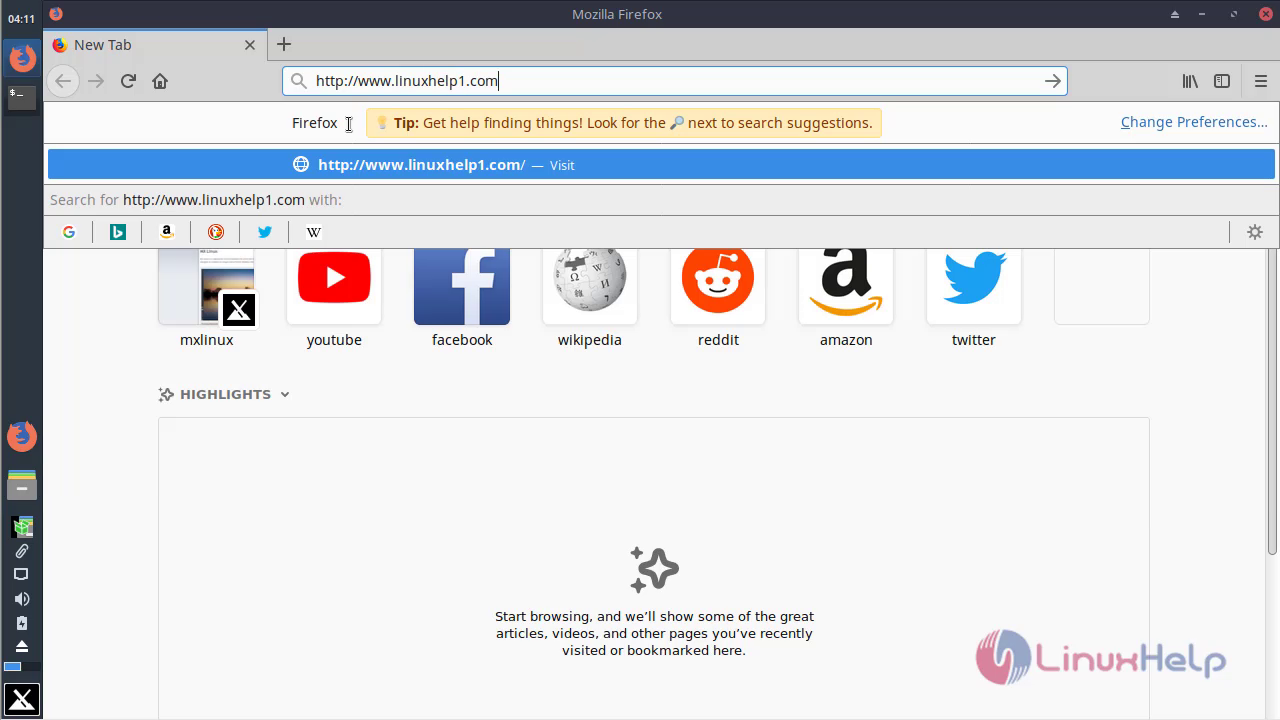Go to the Firefox home page
Viewport: 1280px width, 720px height.
click(x=160, y=81)
